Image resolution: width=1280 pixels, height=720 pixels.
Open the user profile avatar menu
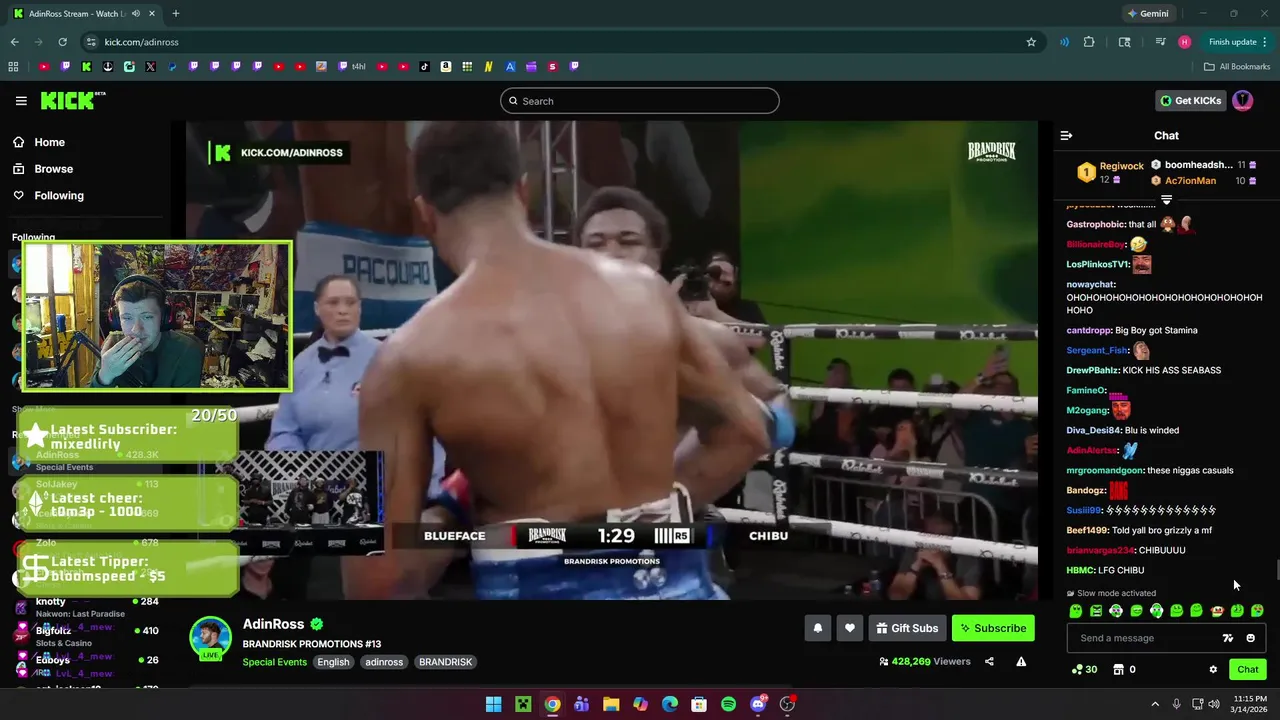(1242, 100)
